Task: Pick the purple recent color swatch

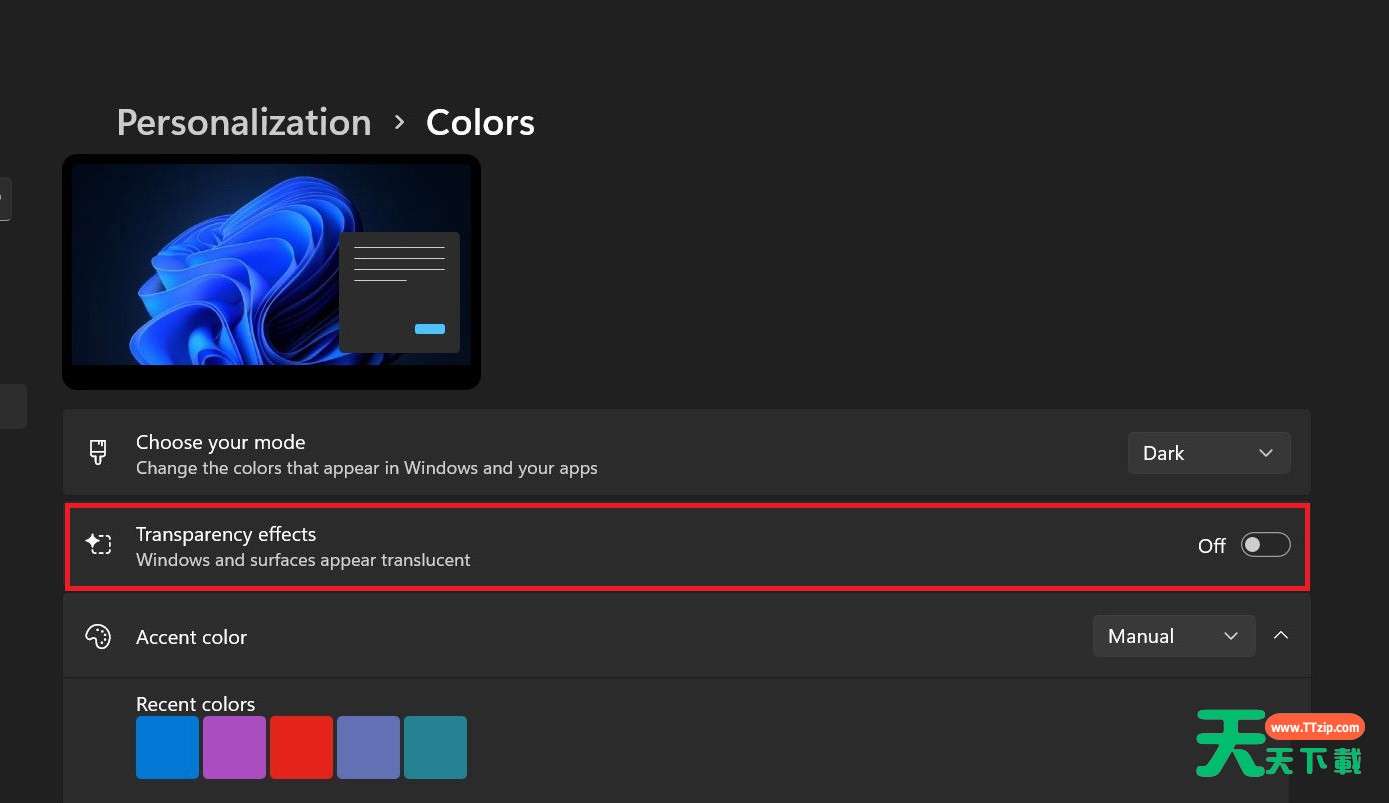Action: click(234, 747)
